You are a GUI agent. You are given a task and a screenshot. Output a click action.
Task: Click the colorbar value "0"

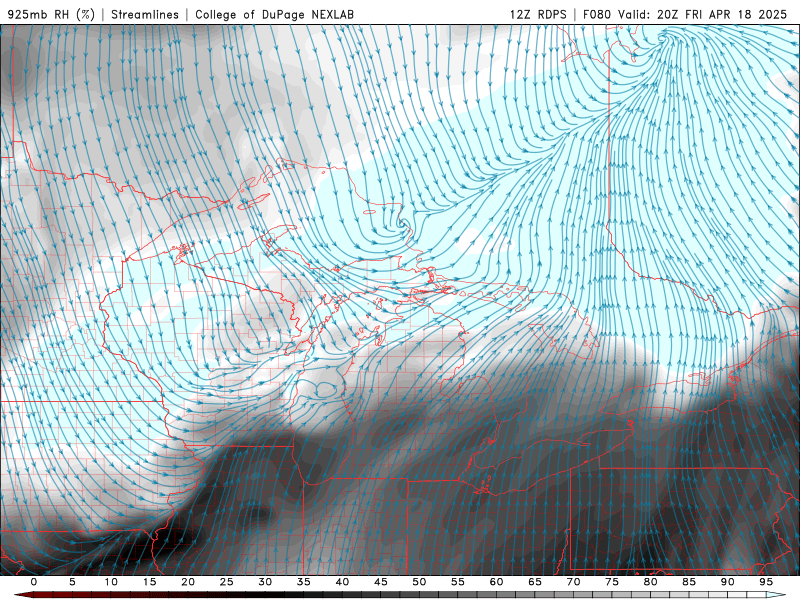click(x=34, y=582)
